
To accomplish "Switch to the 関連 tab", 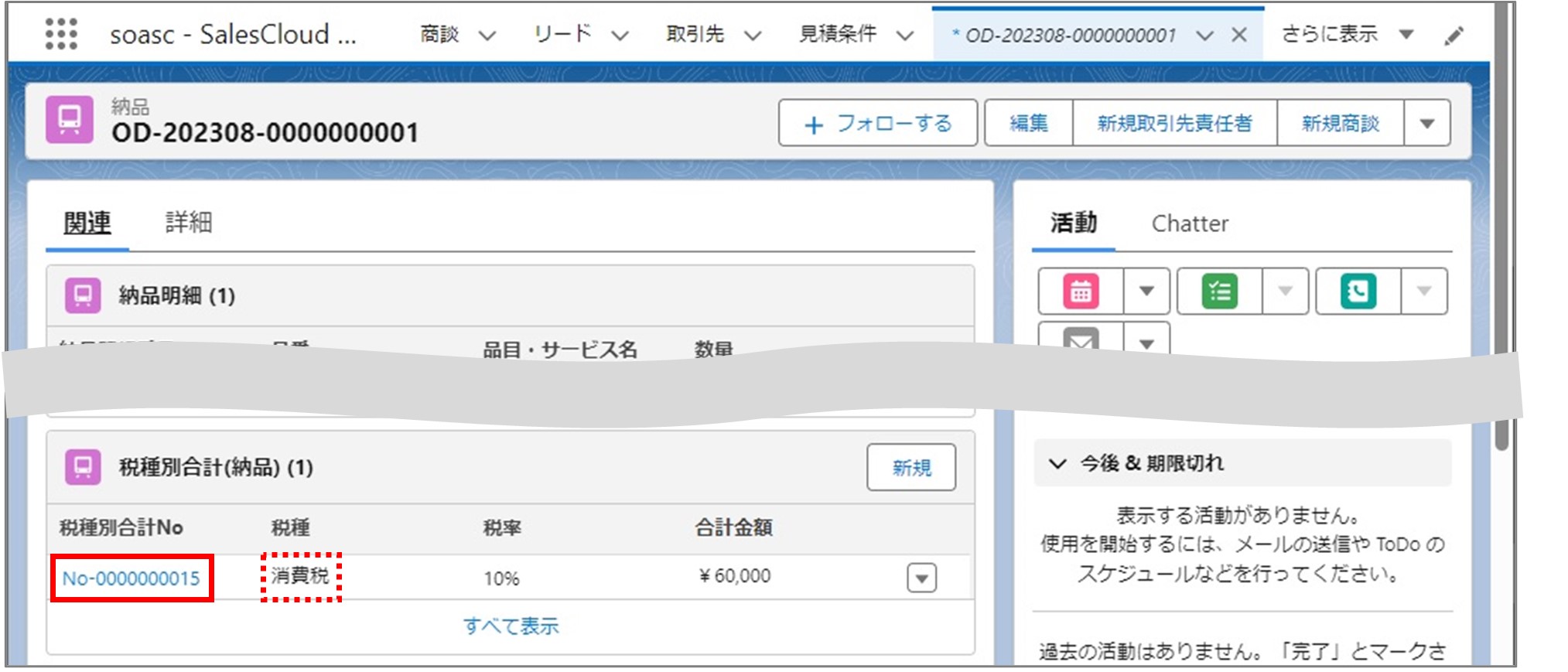I will point(87,223).
